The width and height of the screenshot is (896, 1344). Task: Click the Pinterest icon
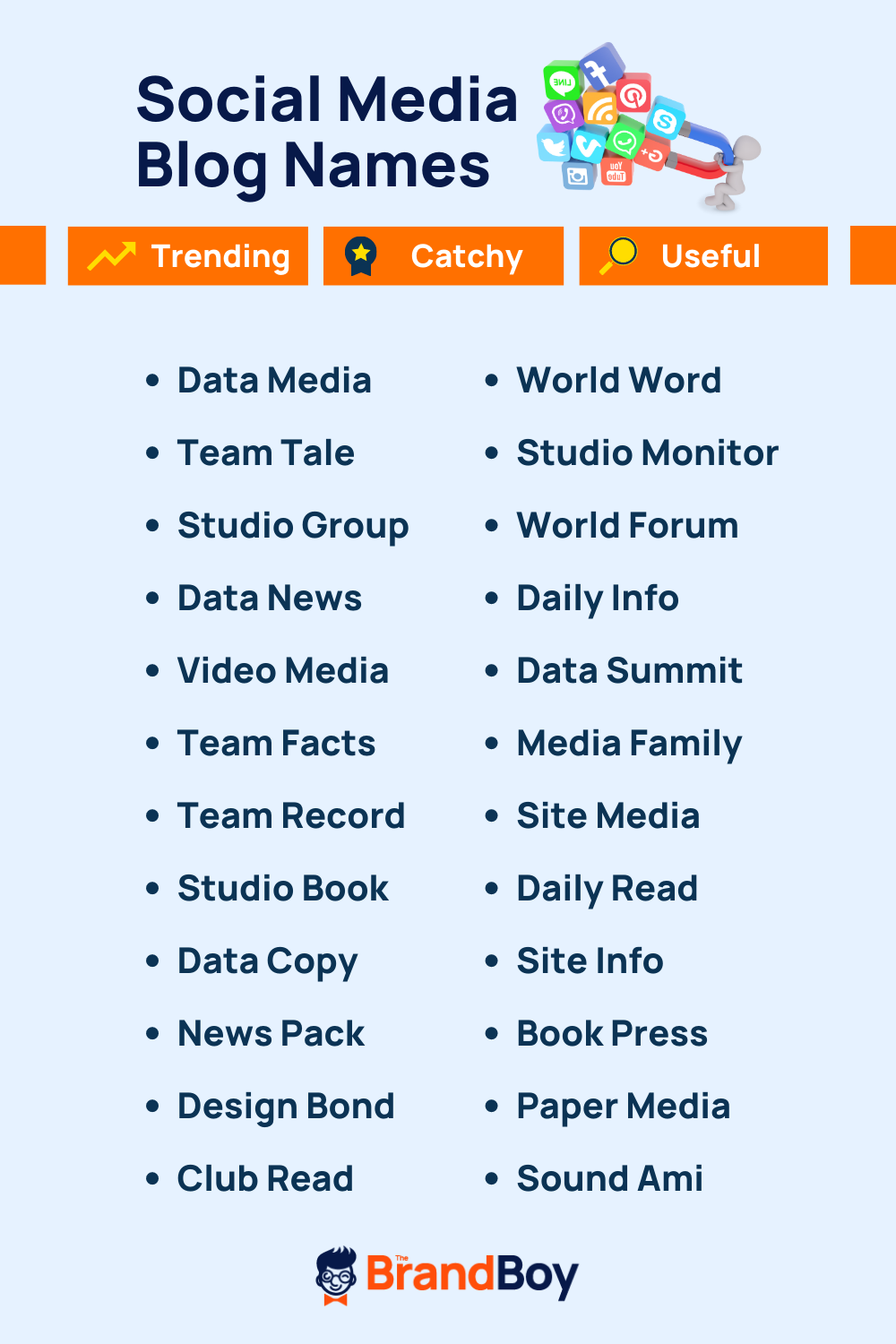tap(633, 96)
